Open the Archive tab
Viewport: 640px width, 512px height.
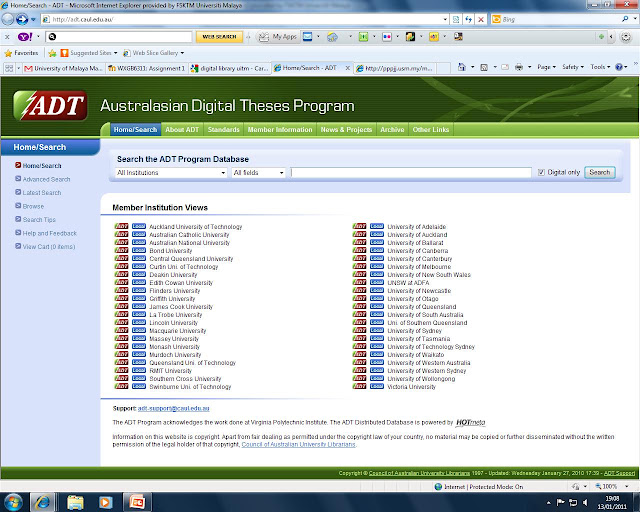[392, 129]
